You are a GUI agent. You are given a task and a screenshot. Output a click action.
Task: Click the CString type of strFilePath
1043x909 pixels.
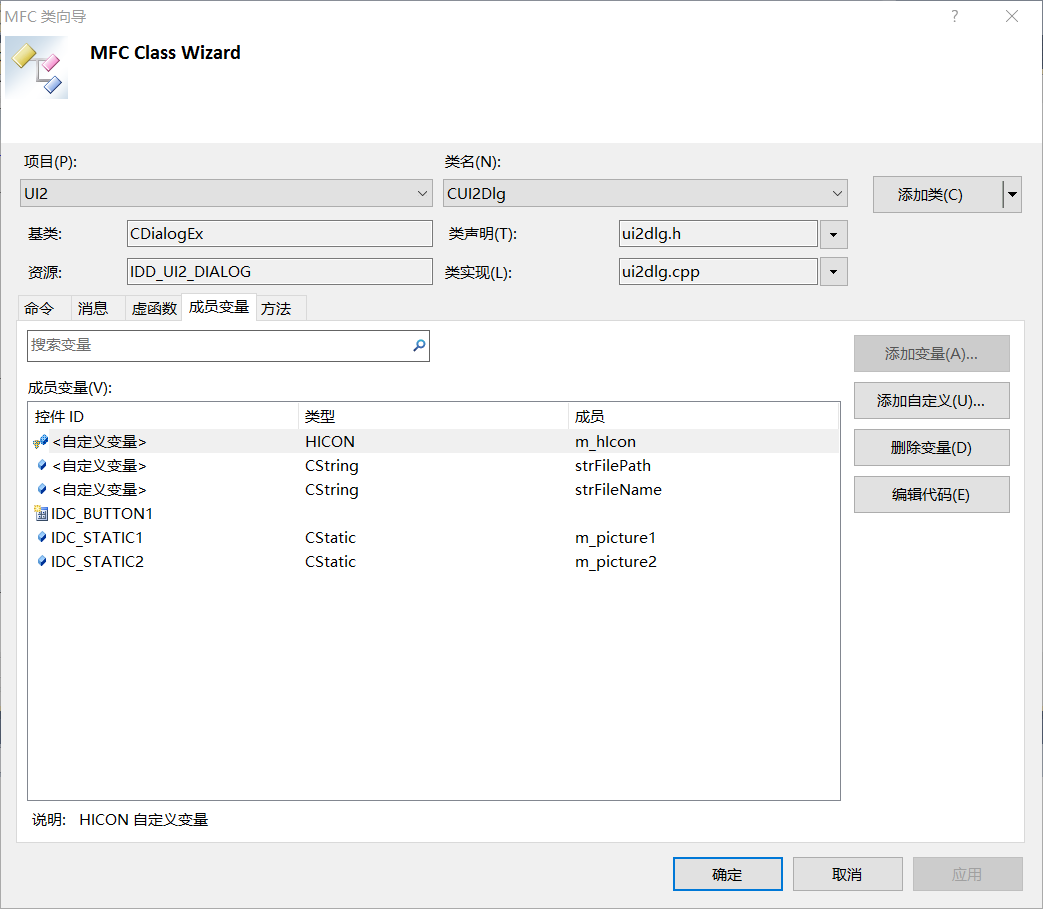tap(331, 465)
